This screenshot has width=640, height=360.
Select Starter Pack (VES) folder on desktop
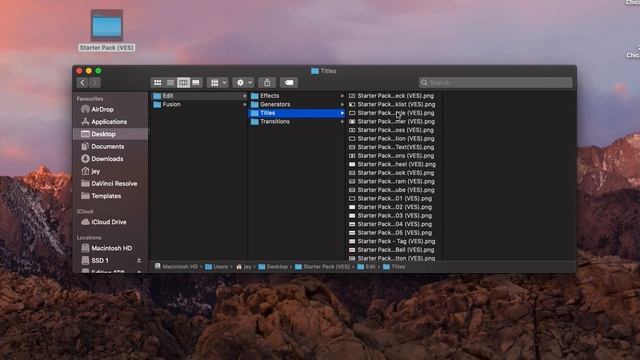tap(107, 31)
